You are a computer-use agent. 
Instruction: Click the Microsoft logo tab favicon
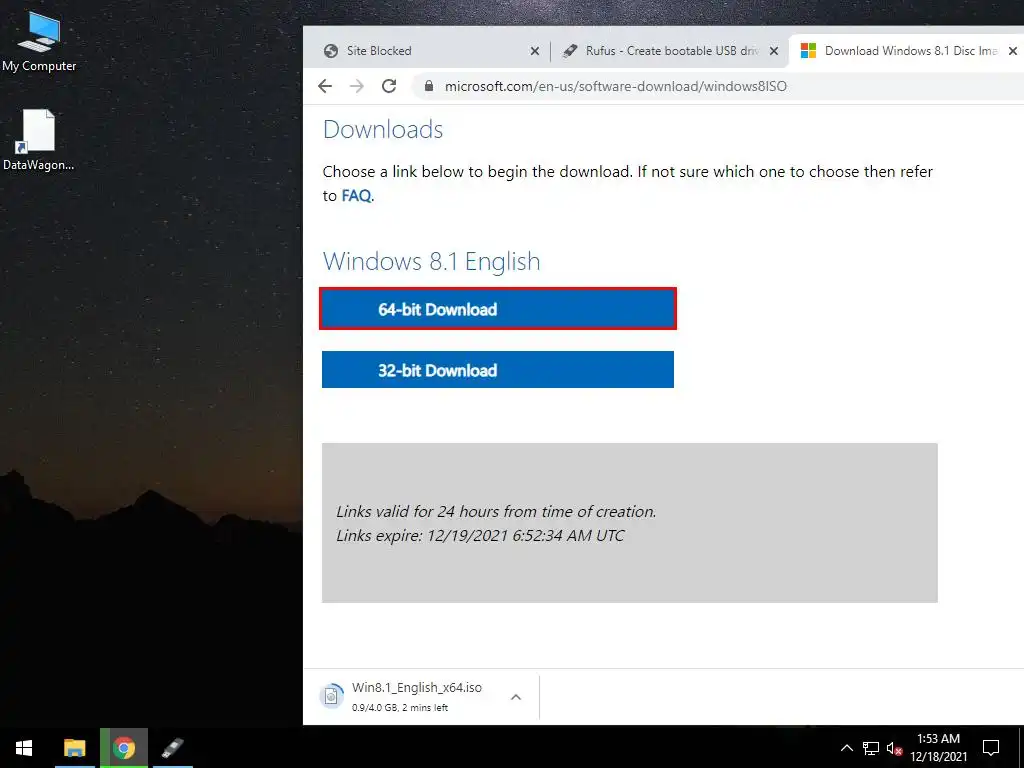tap(808, 51)
